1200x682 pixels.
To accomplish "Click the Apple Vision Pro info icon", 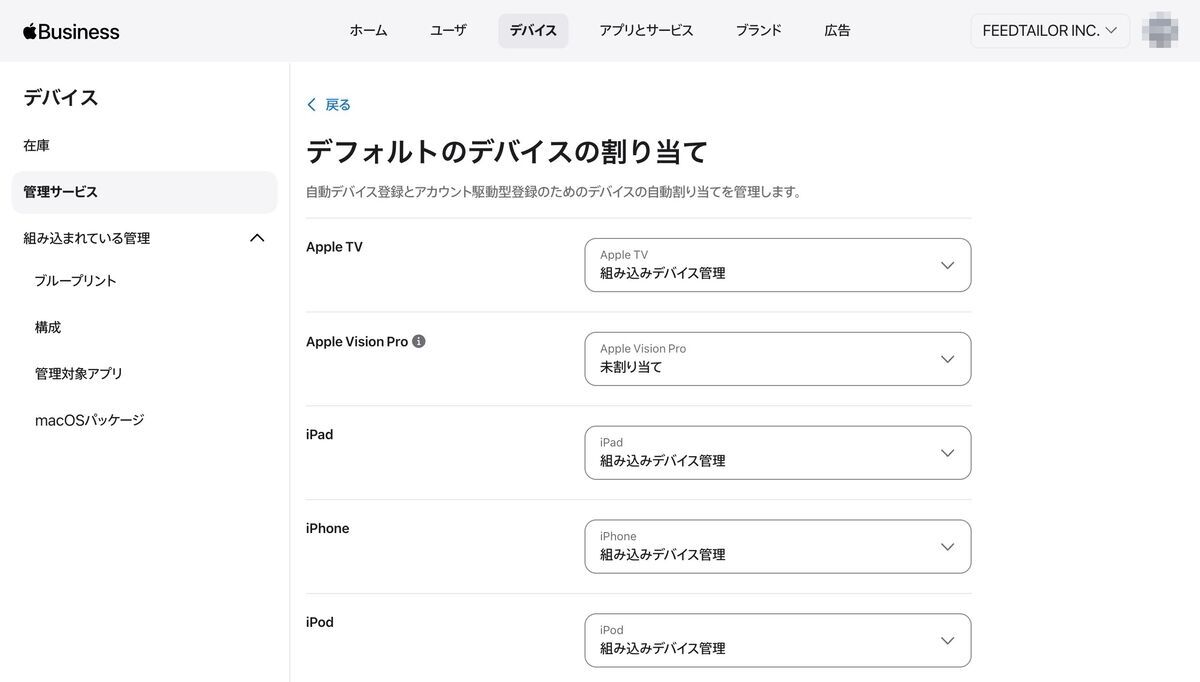I will (419, 341).
